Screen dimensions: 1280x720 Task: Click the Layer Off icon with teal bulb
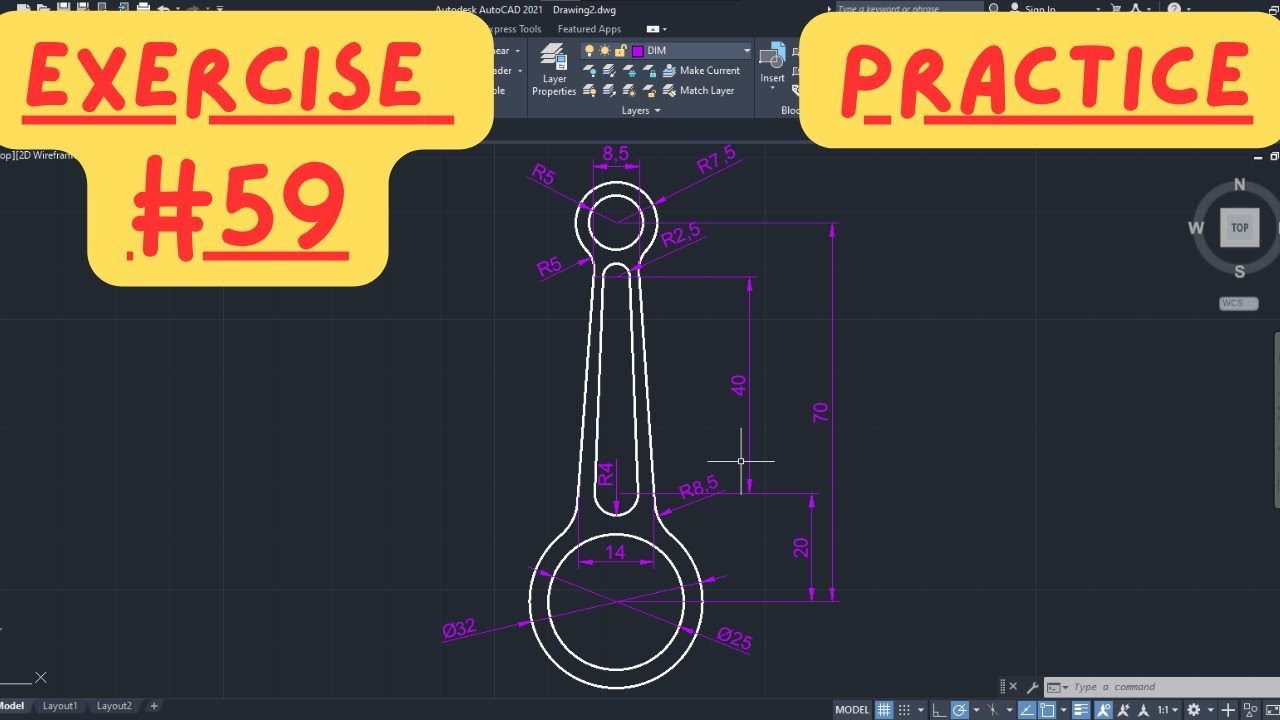pyautogui.click(x=590, y=71)
